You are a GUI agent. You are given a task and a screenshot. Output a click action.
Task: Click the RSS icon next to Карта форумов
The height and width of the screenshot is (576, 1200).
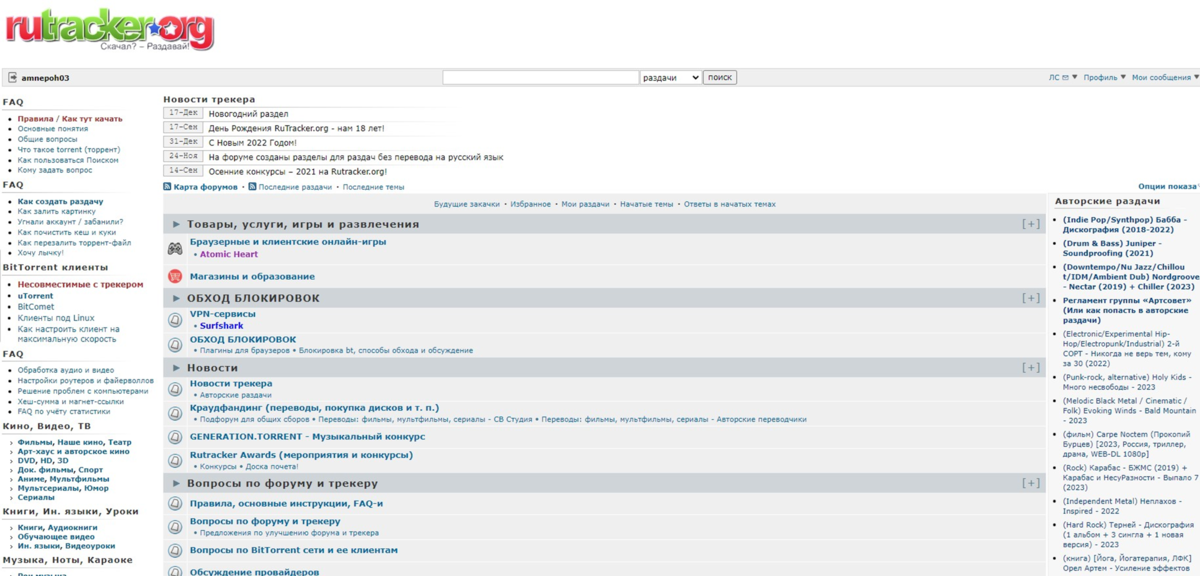(x=167, y=187)
